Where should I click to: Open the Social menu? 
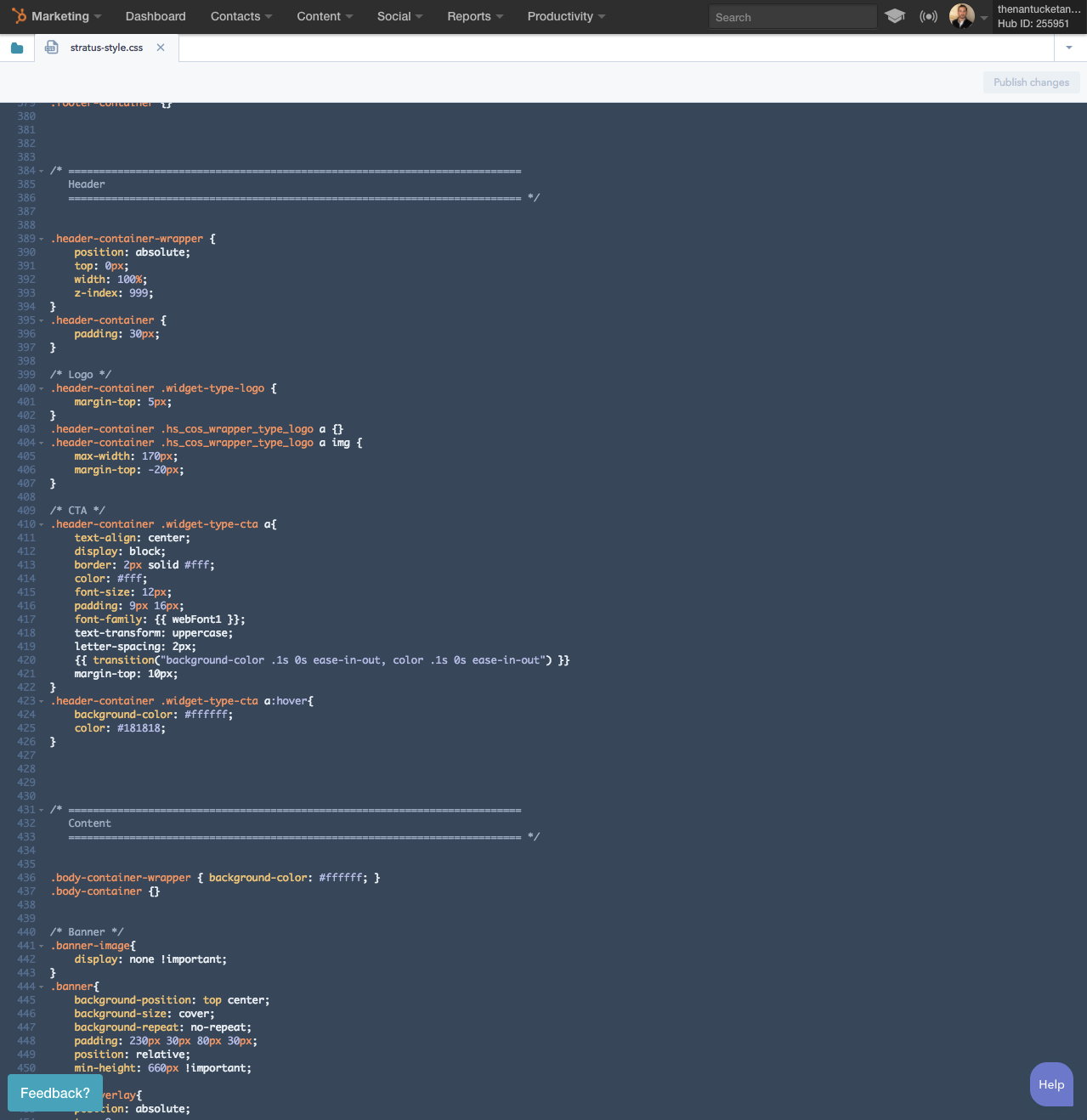399,16
